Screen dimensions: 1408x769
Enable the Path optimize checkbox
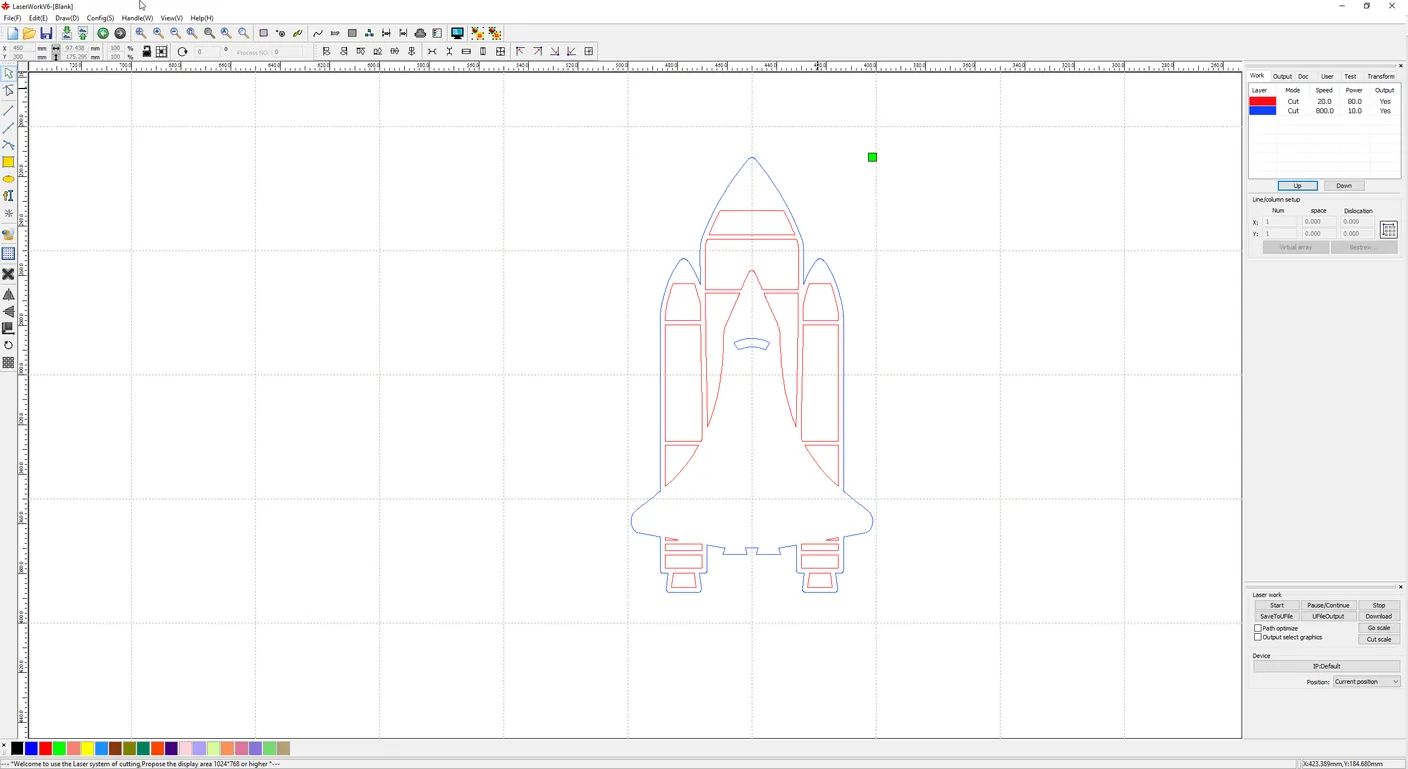(x=1258, y=628)
